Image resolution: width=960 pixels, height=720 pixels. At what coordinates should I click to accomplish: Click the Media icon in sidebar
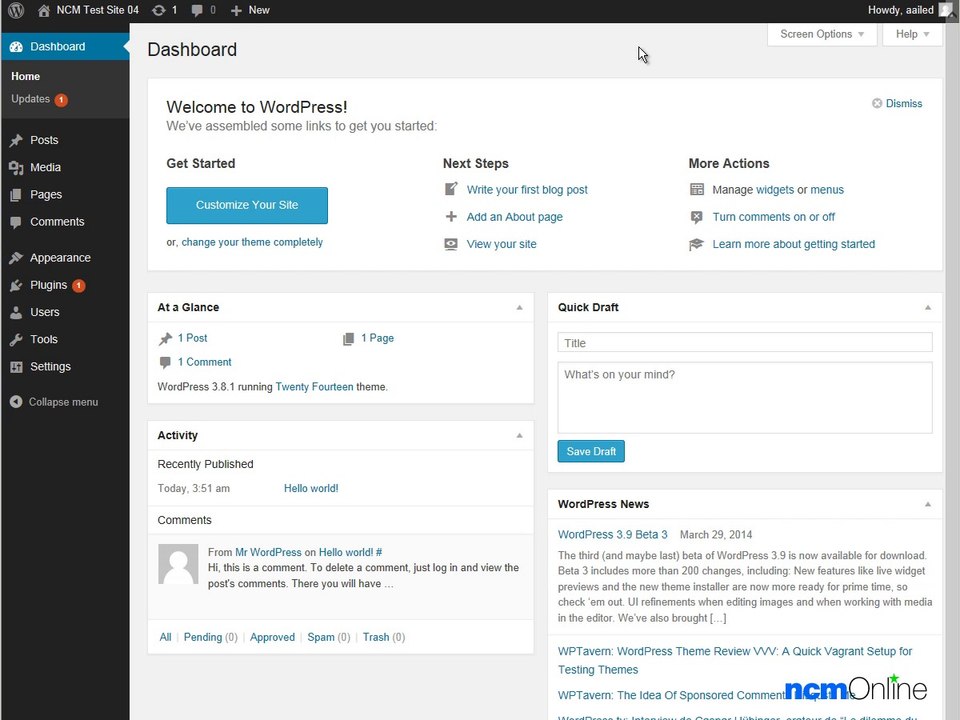click(16, 167)
